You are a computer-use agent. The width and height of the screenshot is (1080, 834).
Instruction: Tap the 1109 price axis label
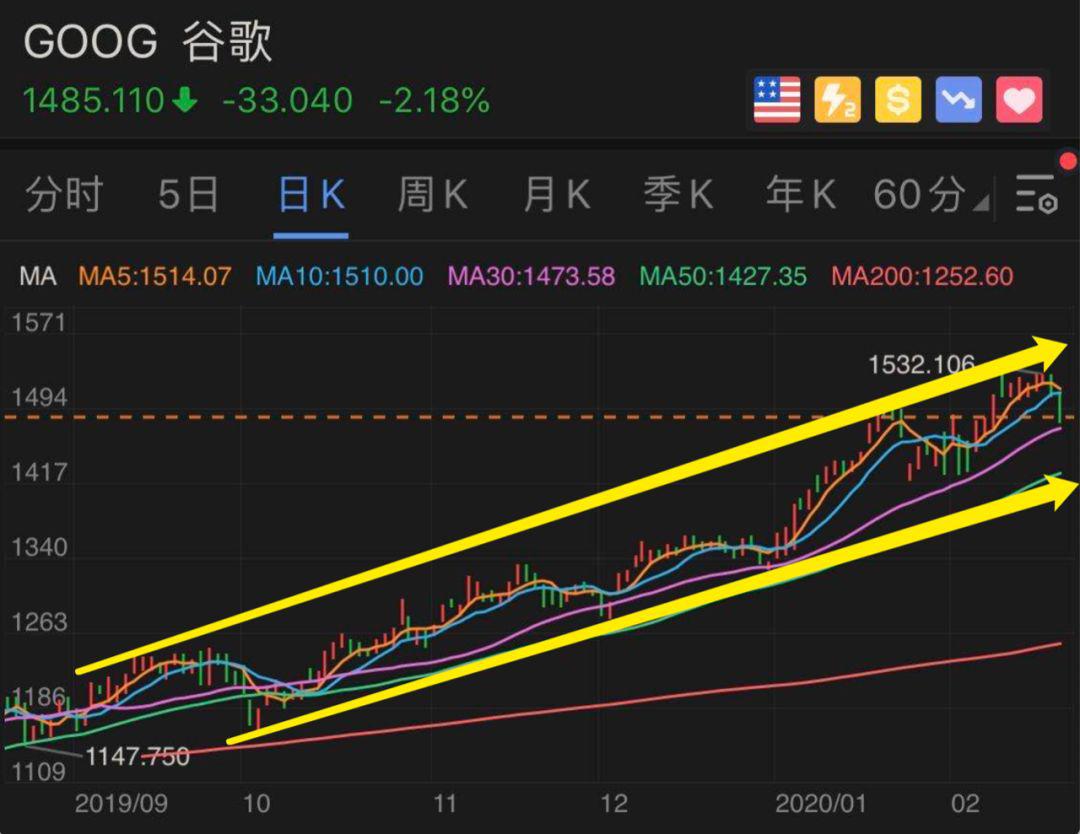coord(39,772)
